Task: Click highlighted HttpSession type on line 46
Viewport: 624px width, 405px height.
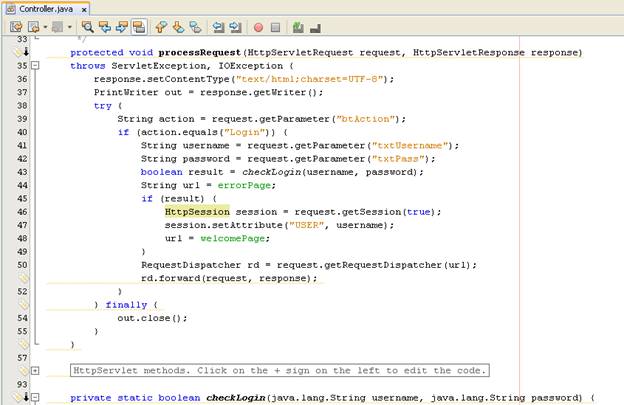Action: pos(197,212)
